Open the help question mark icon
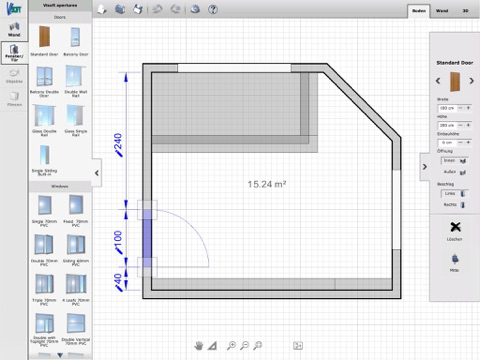This screenshot has width=480, height=360. (x=213, y=9)
